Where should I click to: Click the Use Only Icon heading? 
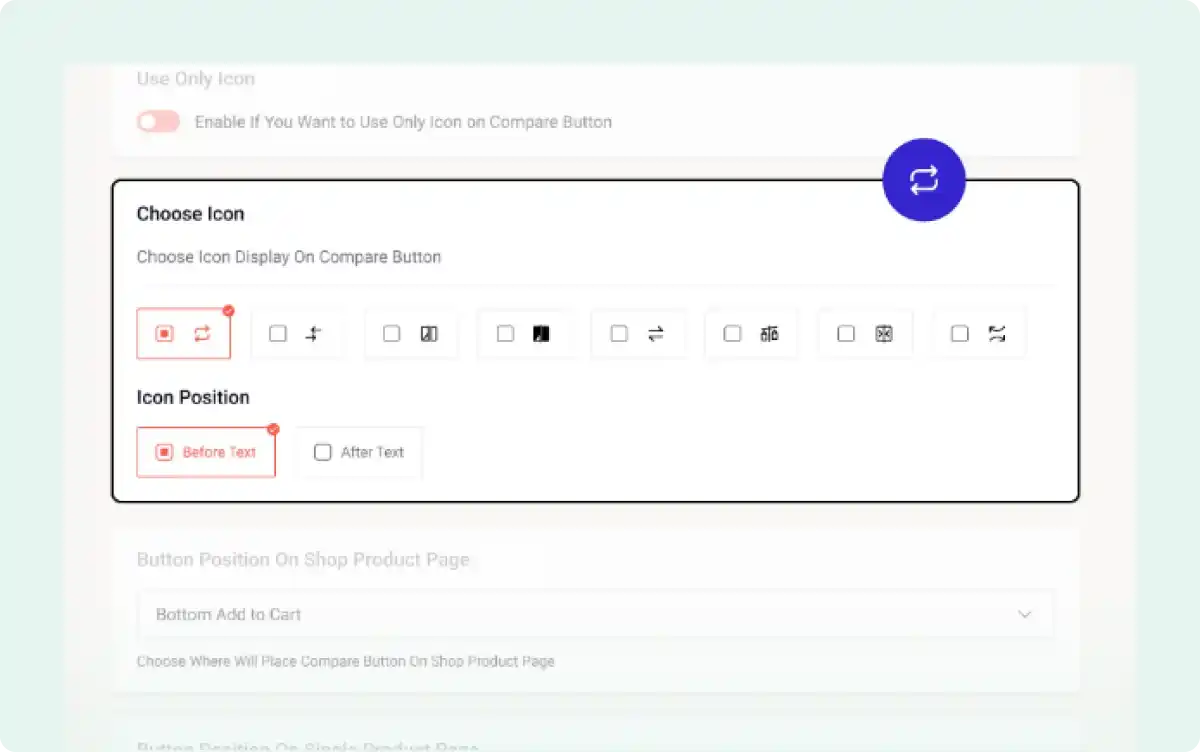(196, 79)
